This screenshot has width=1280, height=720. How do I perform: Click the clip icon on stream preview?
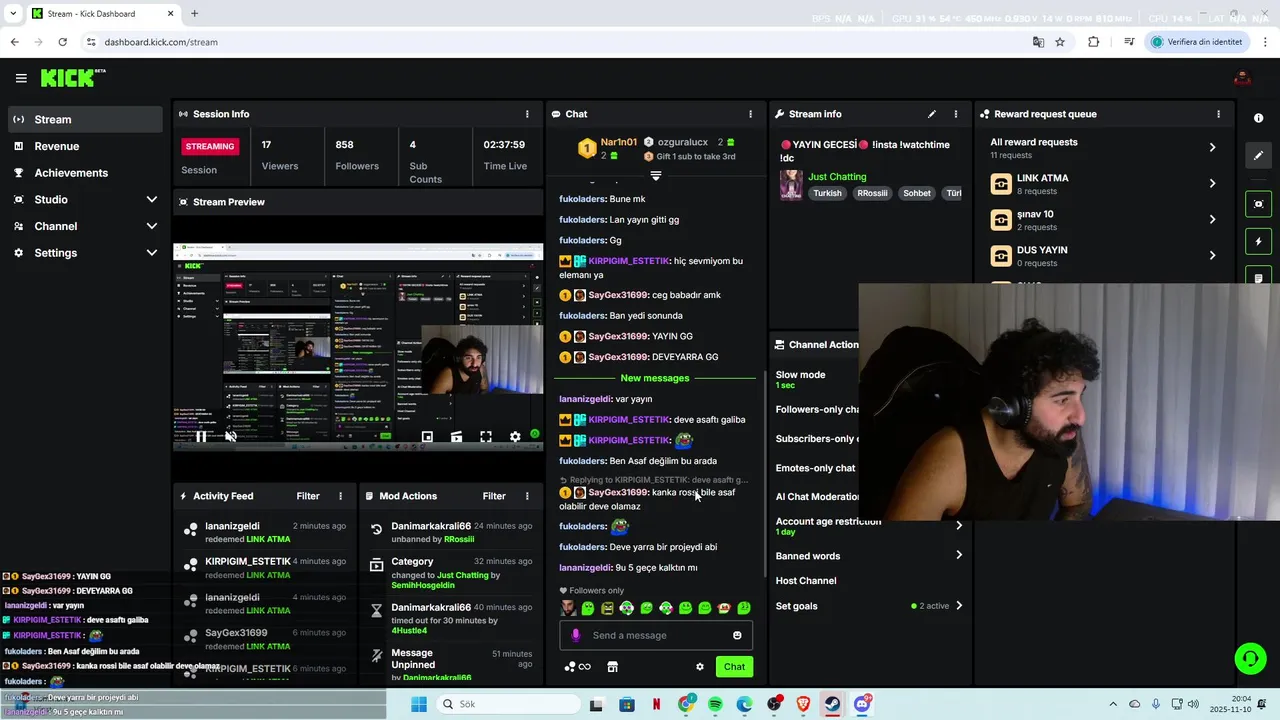[x=456, y=436]
